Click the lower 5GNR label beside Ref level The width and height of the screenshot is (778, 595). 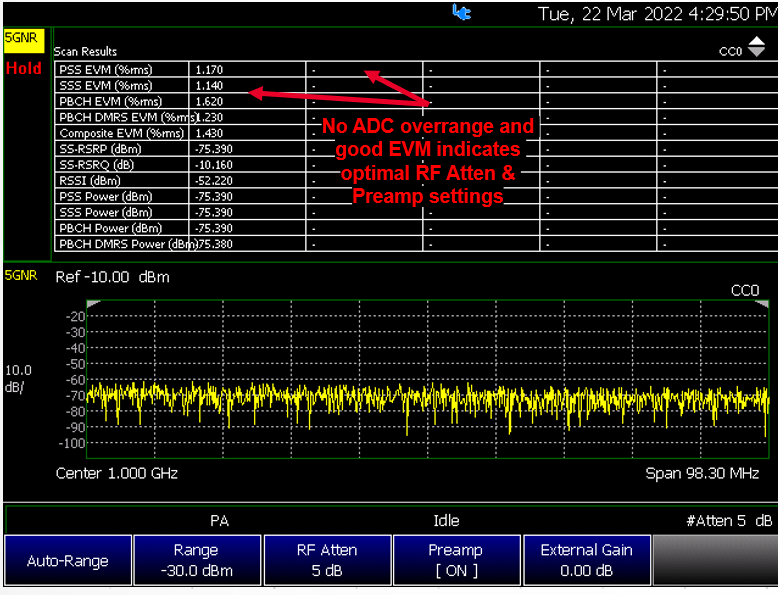click(21, 275)
